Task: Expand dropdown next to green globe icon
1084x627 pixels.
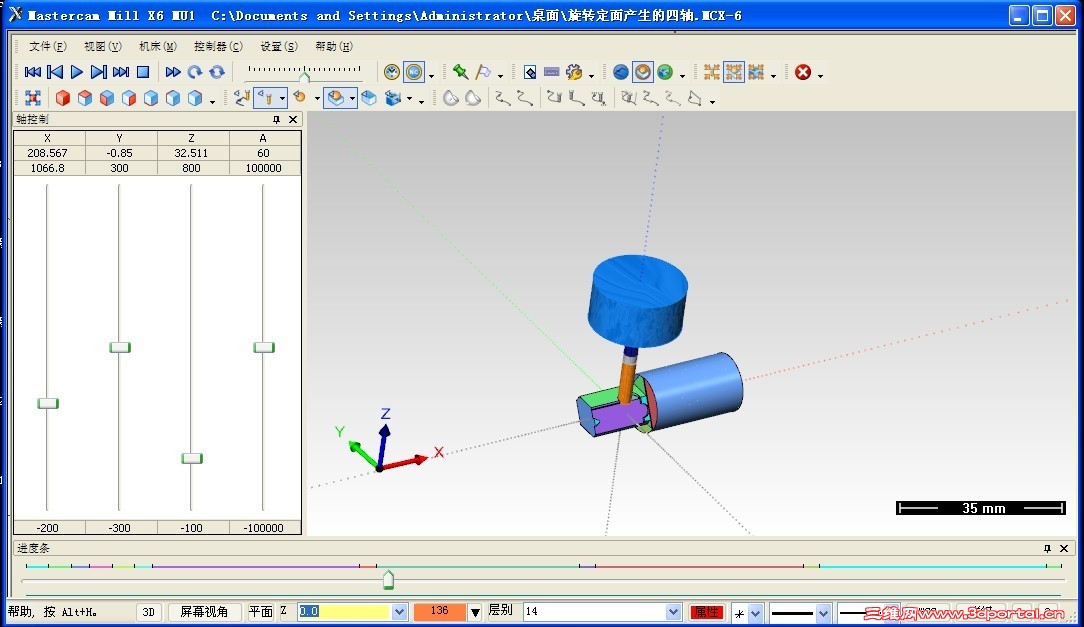Action: tap(682, 74)
